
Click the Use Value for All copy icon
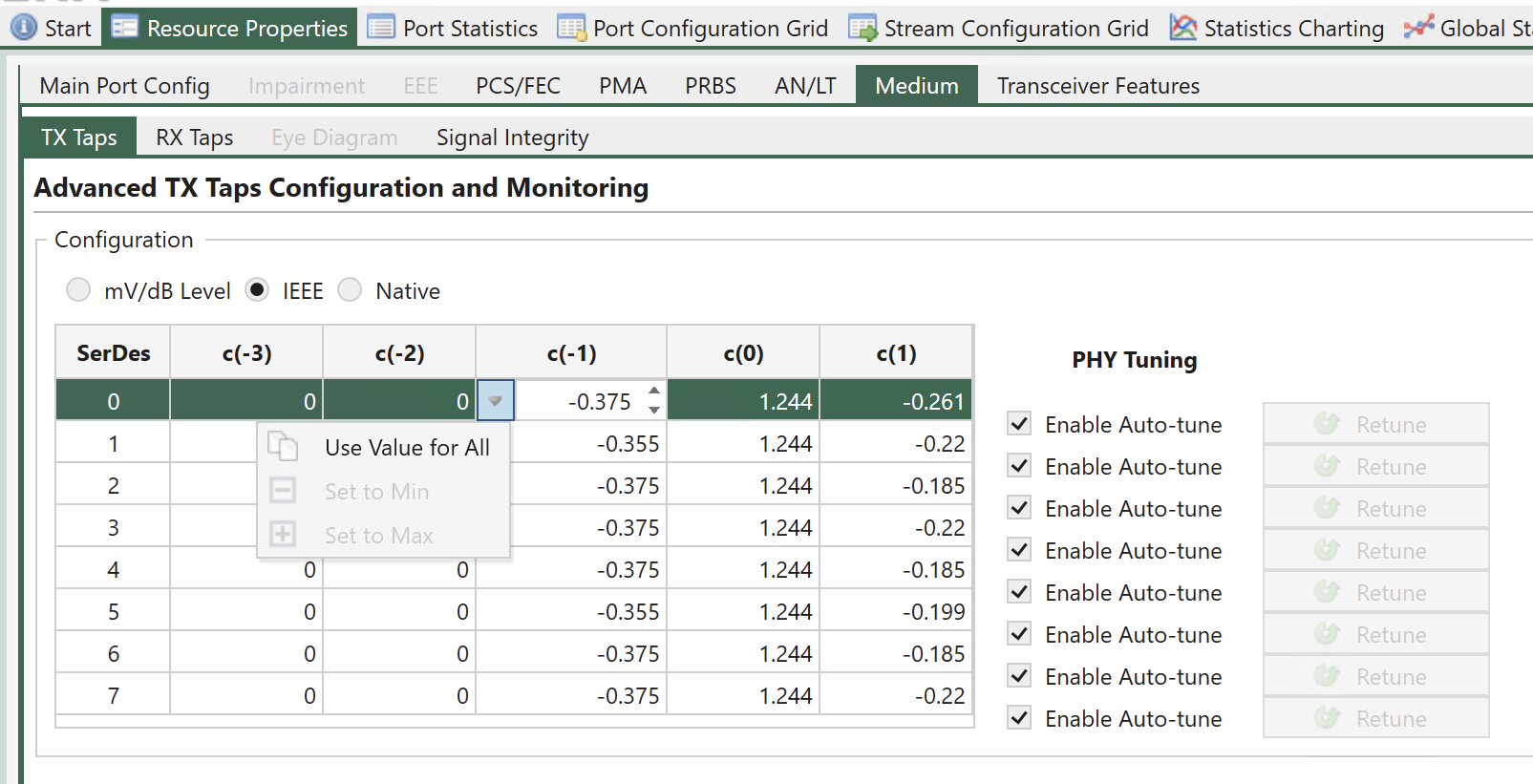[283, 447]
